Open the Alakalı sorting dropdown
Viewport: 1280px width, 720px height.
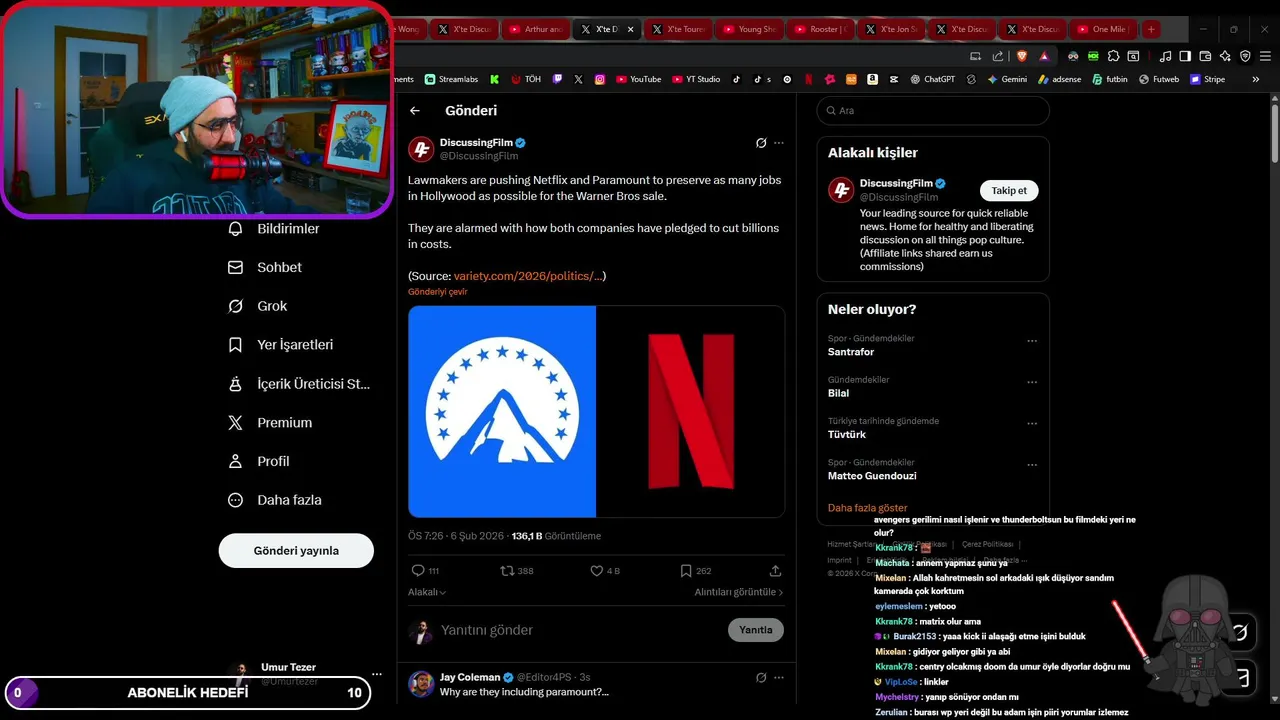427,592
